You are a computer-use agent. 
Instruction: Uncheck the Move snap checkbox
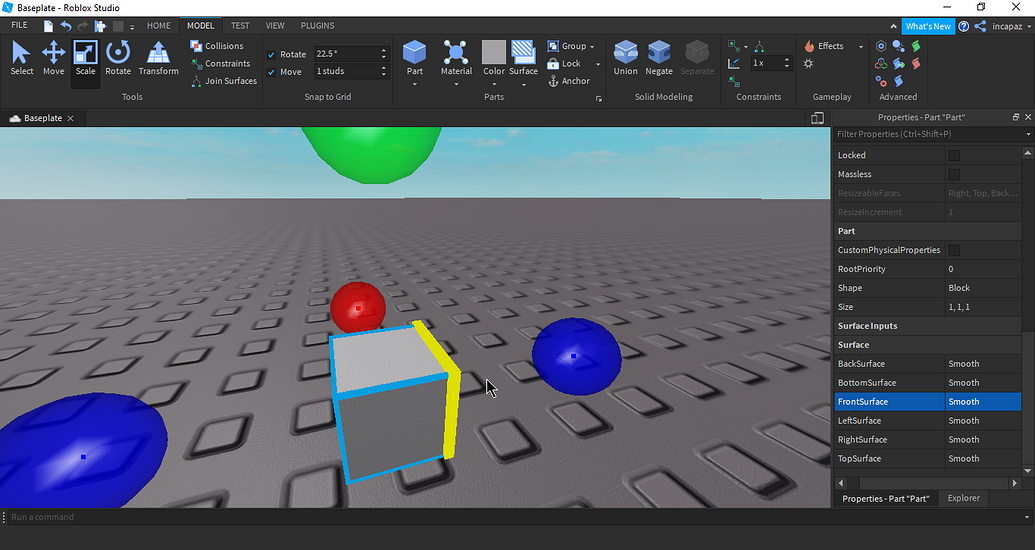pos(271,72)
